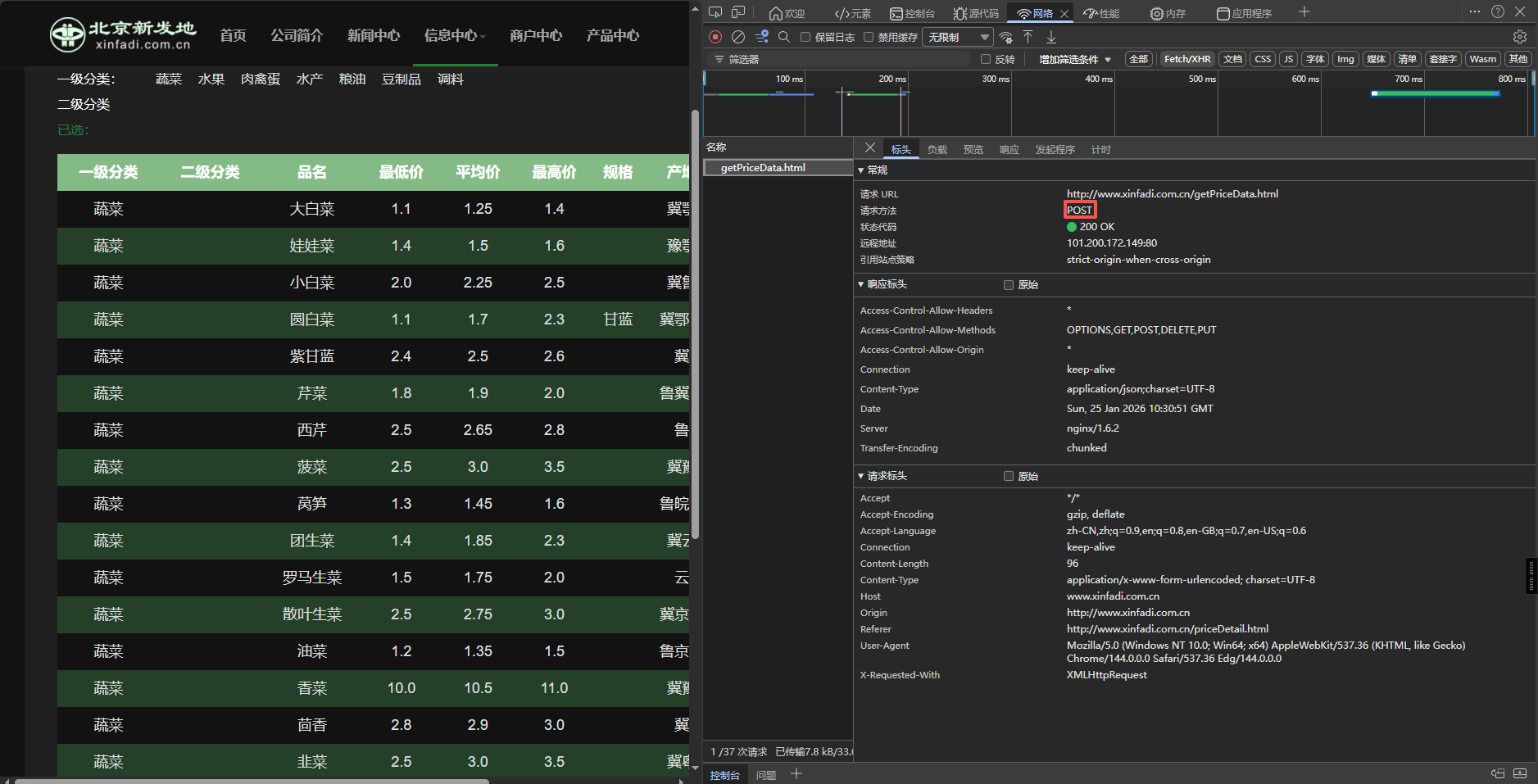This screenshot has height=784, width=1538.
Task: Click the inspect element picker icon
Action: 715,12
